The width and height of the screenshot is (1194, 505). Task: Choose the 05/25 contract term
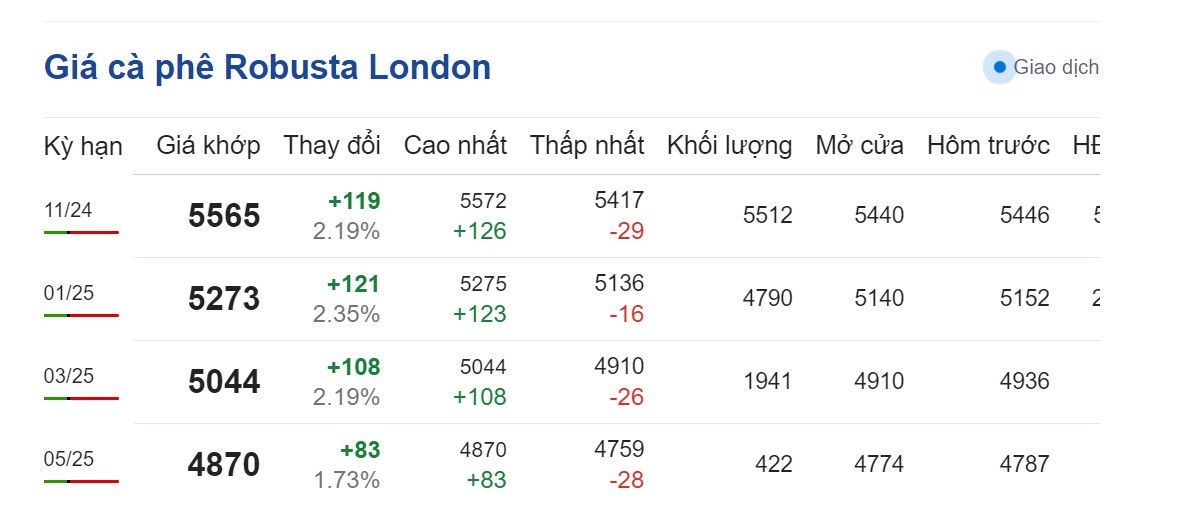[69, 459]
